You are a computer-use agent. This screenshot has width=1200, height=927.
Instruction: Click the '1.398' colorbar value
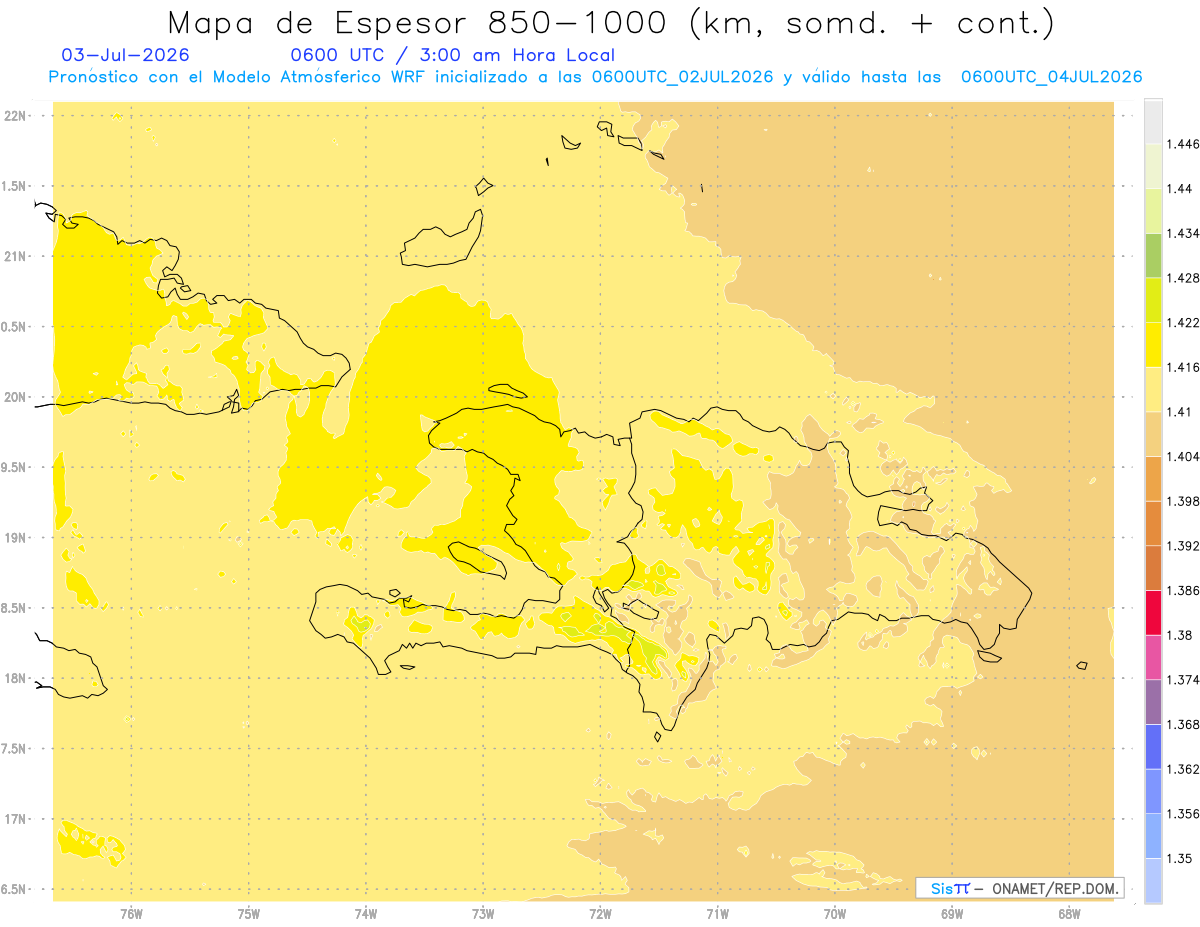1184,501
